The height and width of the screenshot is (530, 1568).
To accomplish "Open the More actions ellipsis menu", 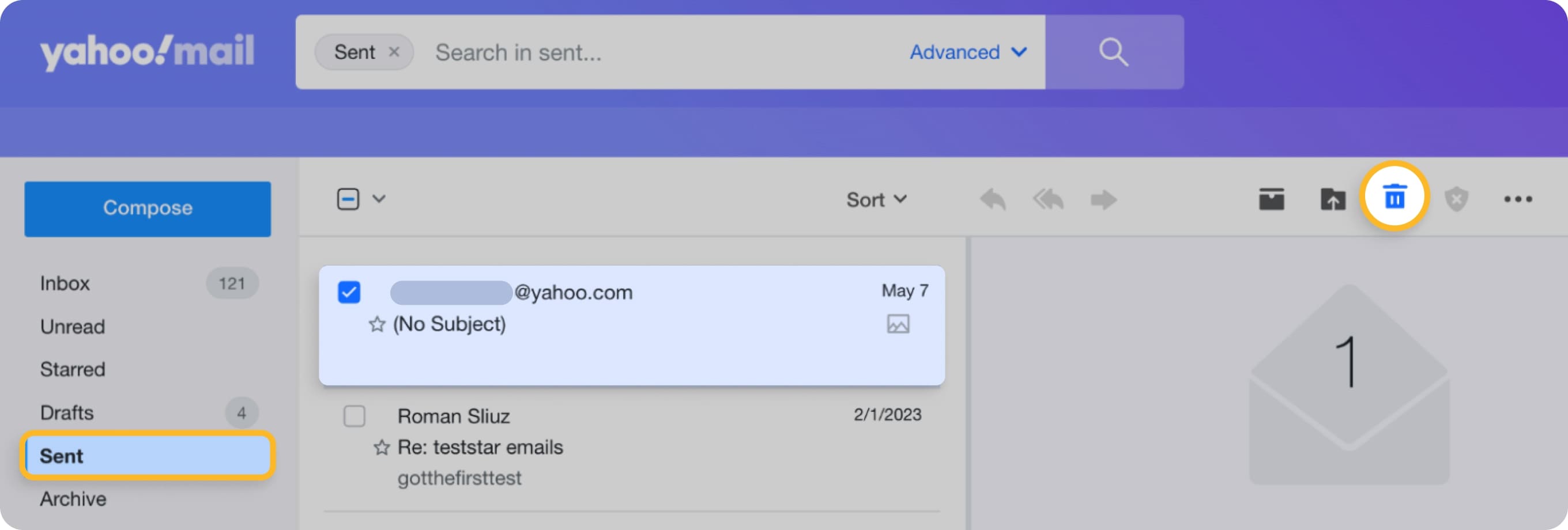I will [x=1518, y=198].
